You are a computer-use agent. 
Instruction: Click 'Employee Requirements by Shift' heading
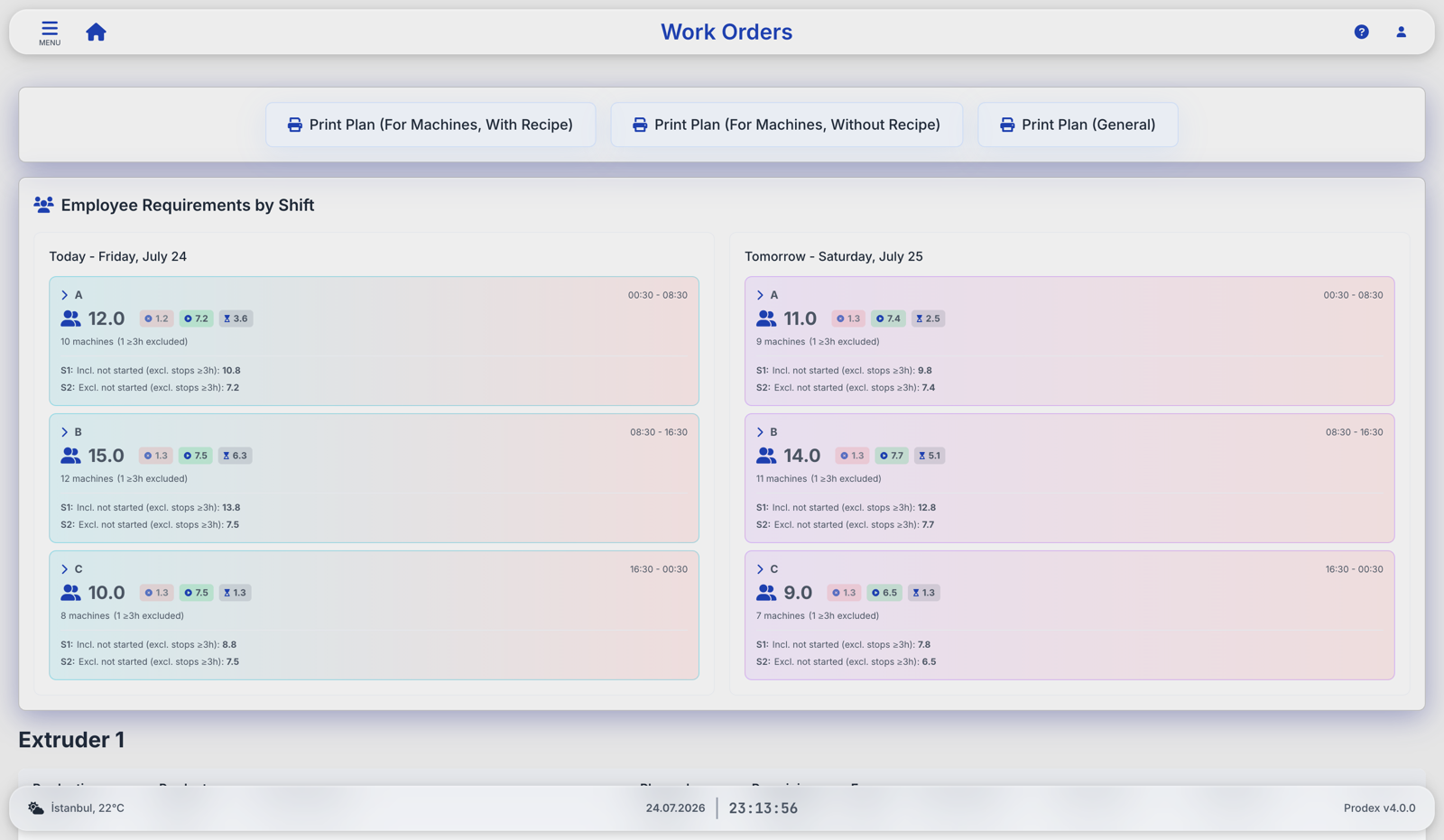click(x=188, y=205)
